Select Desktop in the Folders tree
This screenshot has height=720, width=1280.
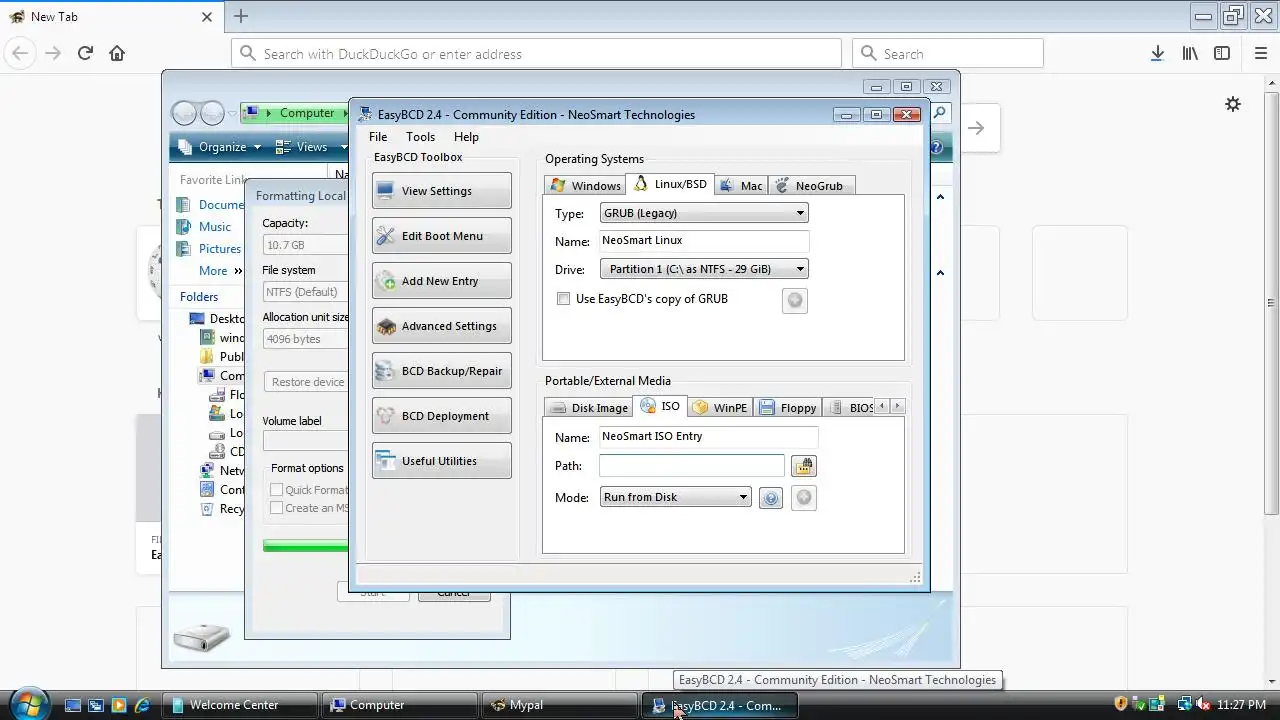(217, 319)
